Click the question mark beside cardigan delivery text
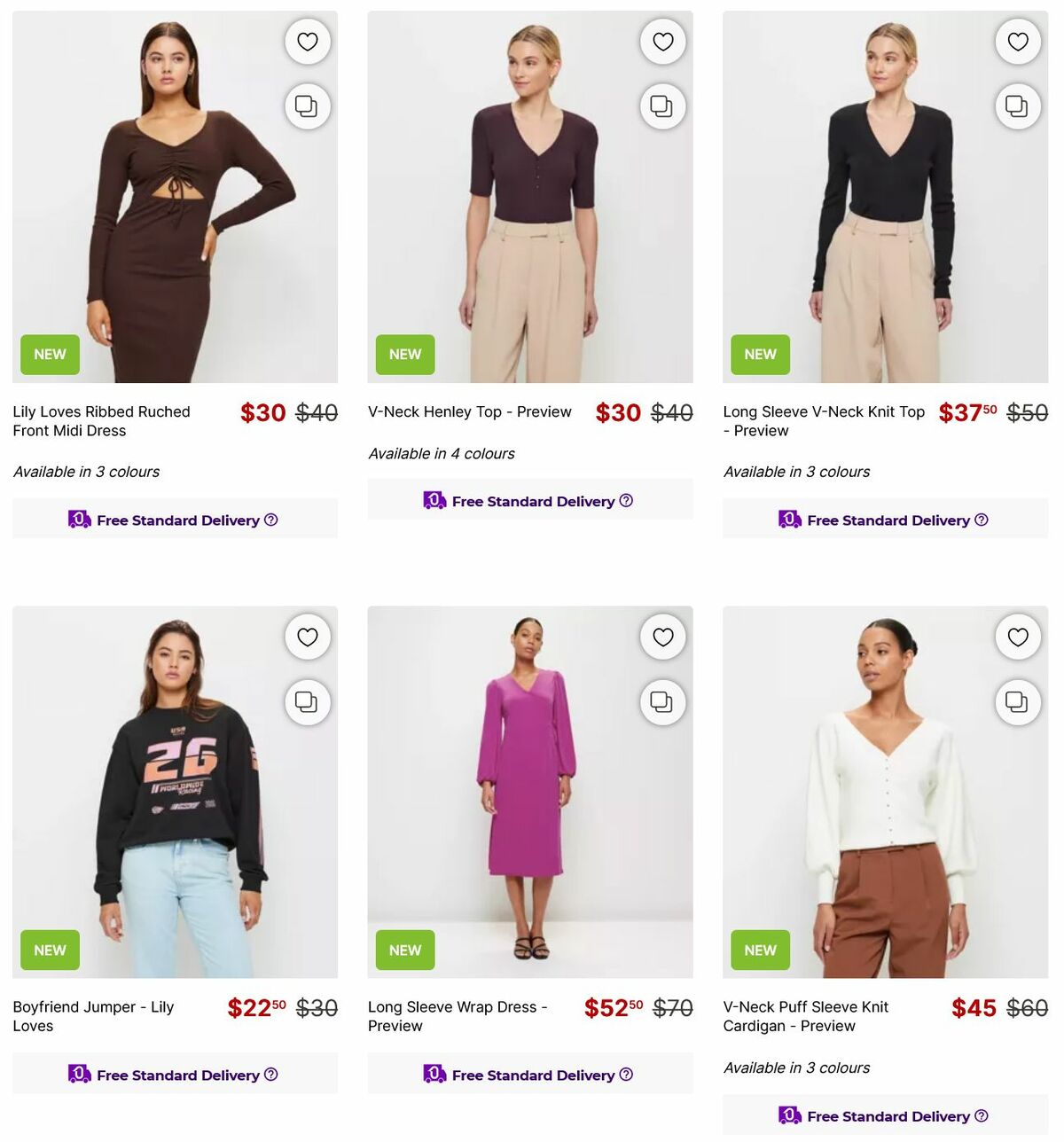 (980, 1116)
